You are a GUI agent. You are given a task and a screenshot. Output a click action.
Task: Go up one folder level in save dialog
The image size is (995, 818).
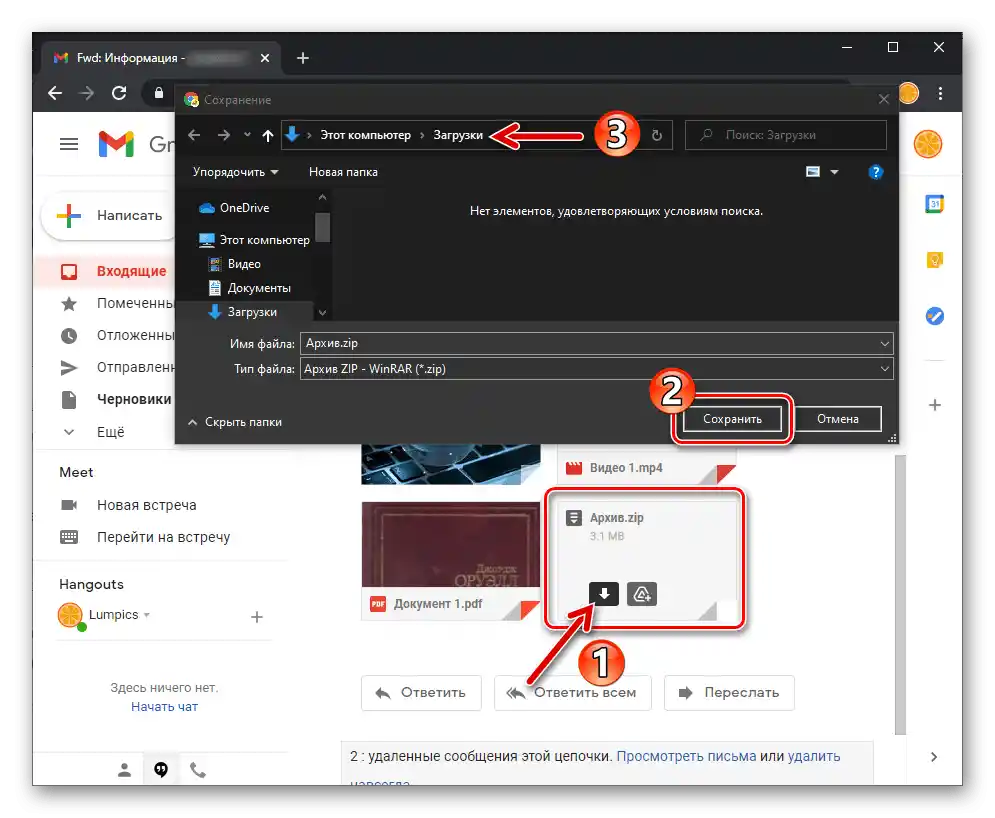(268, 135)
